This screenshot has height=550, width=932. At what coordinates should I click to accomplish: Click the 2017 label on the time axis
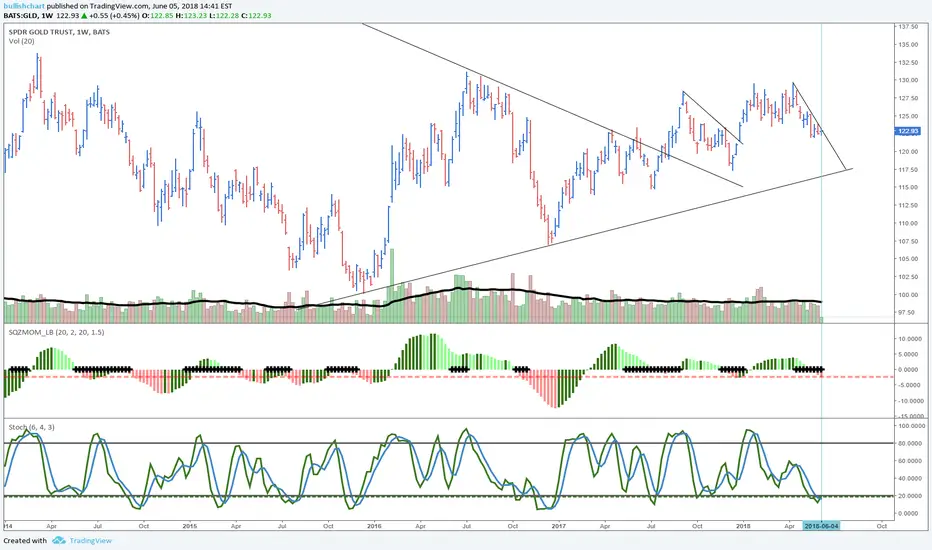click(559, 526)
